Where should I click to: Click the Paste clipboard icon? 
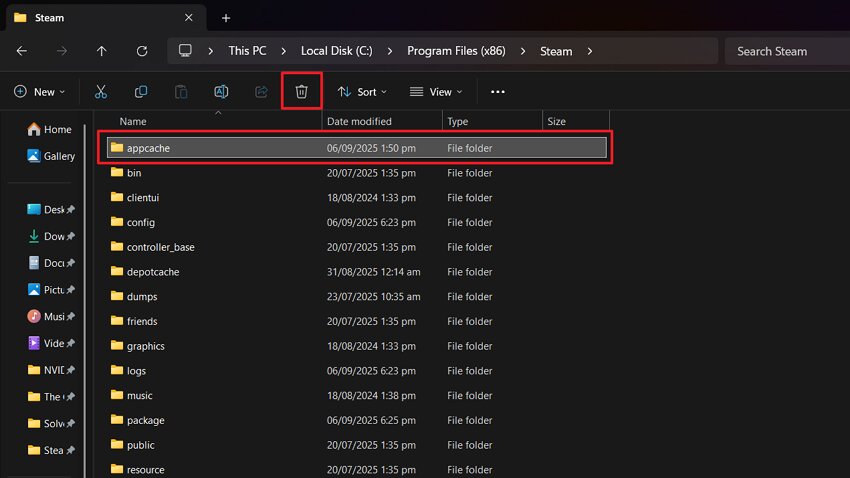tap(181, 92)
